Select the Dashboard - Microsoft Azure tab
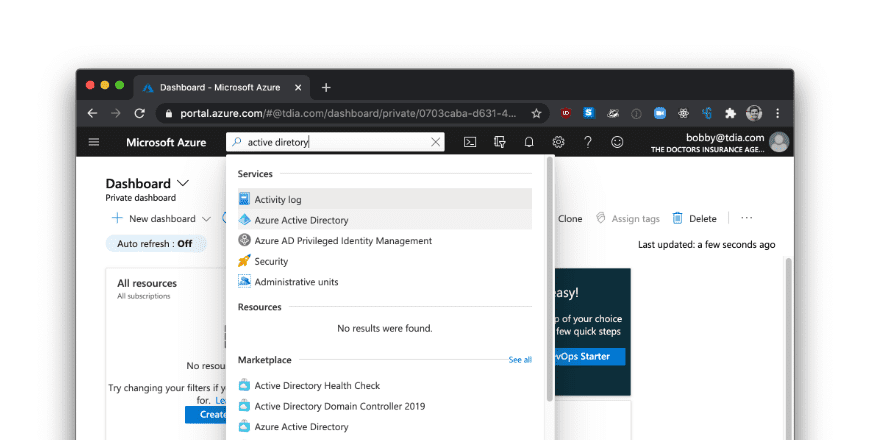Image resolution: width=870 pixels, height=440 pixels. click(221, 88)
